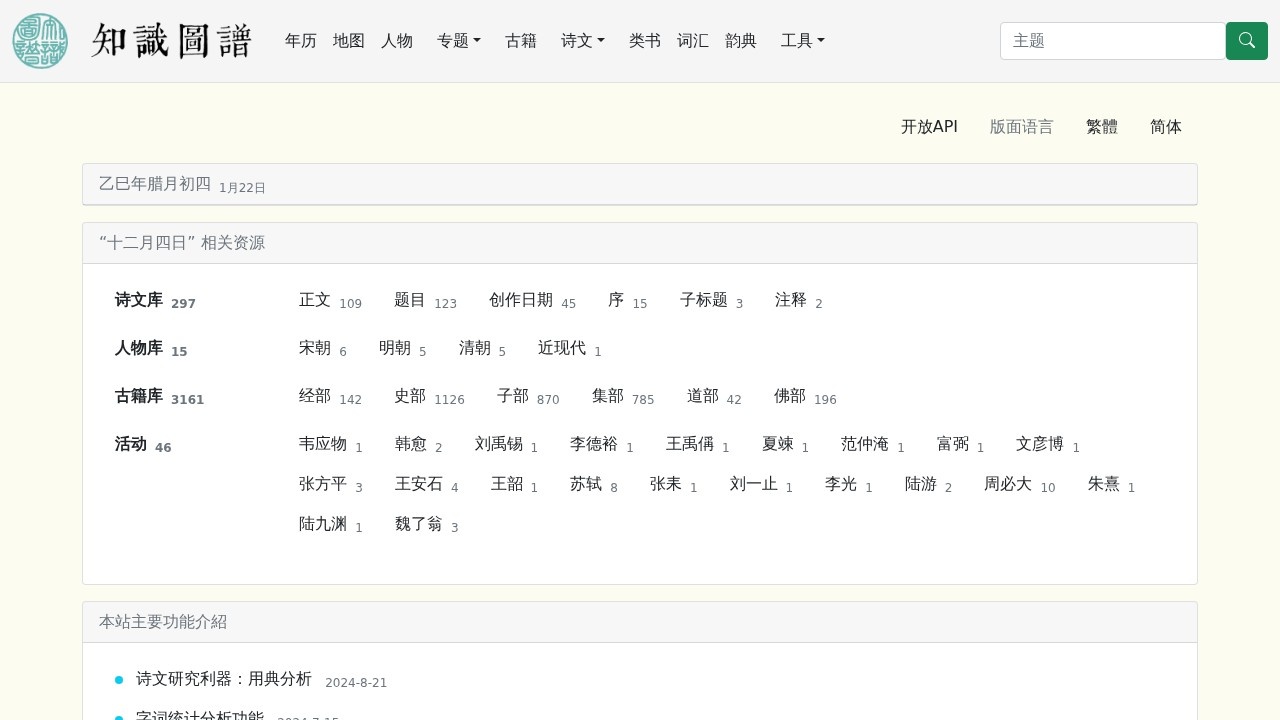
Task: Click the knowledge graph seal logo
Action: (39, 40)
